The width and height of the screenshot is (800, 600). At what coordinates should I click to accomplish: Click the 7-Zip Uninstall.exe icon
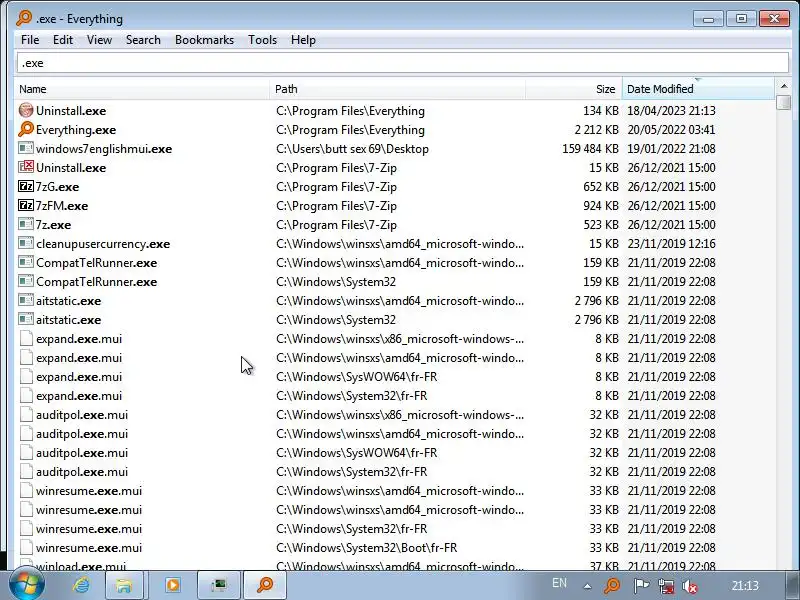point(26,167)
